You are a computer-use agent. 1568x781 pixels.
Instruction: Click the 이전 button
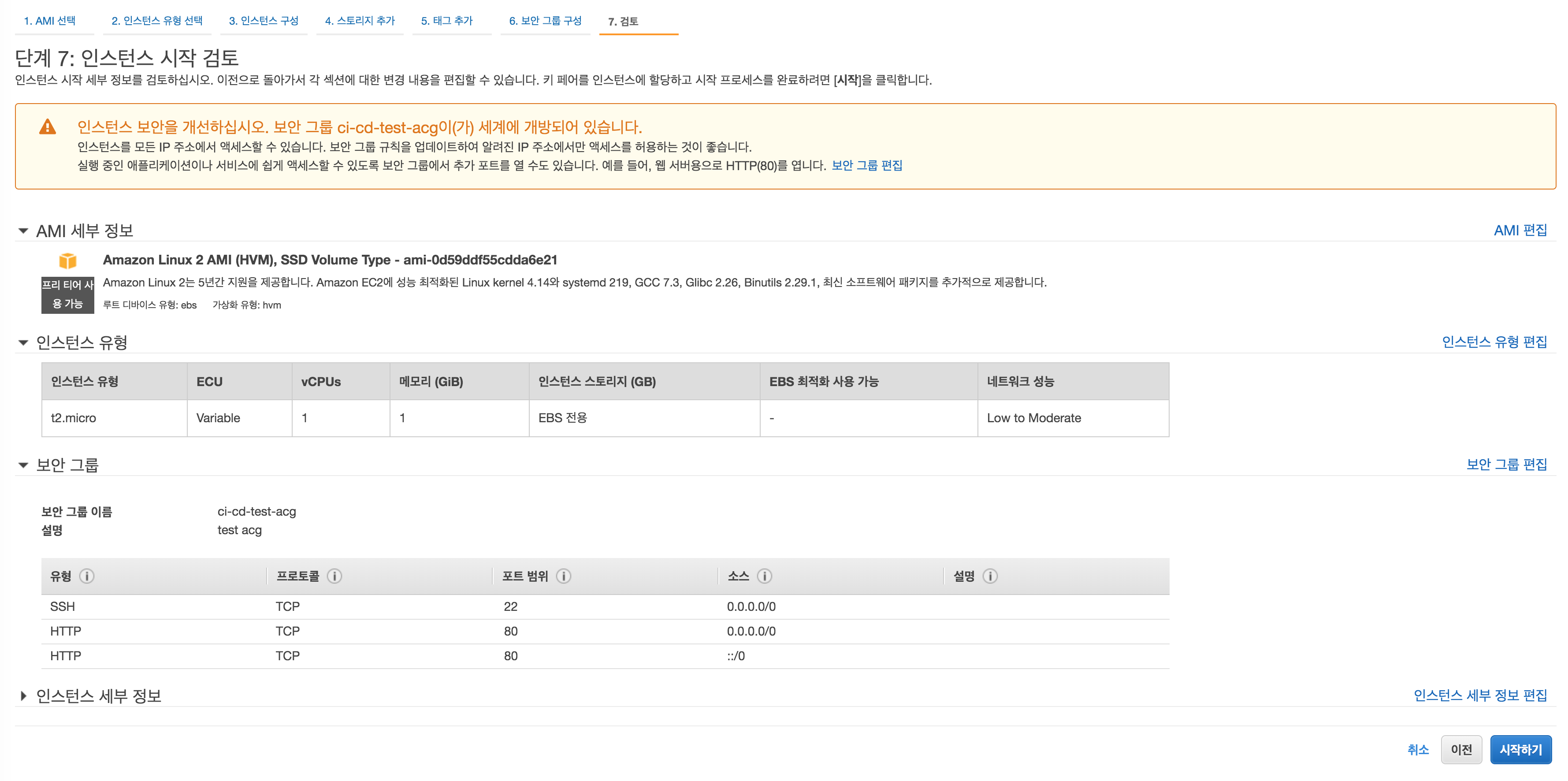[x=1461, y=749]
